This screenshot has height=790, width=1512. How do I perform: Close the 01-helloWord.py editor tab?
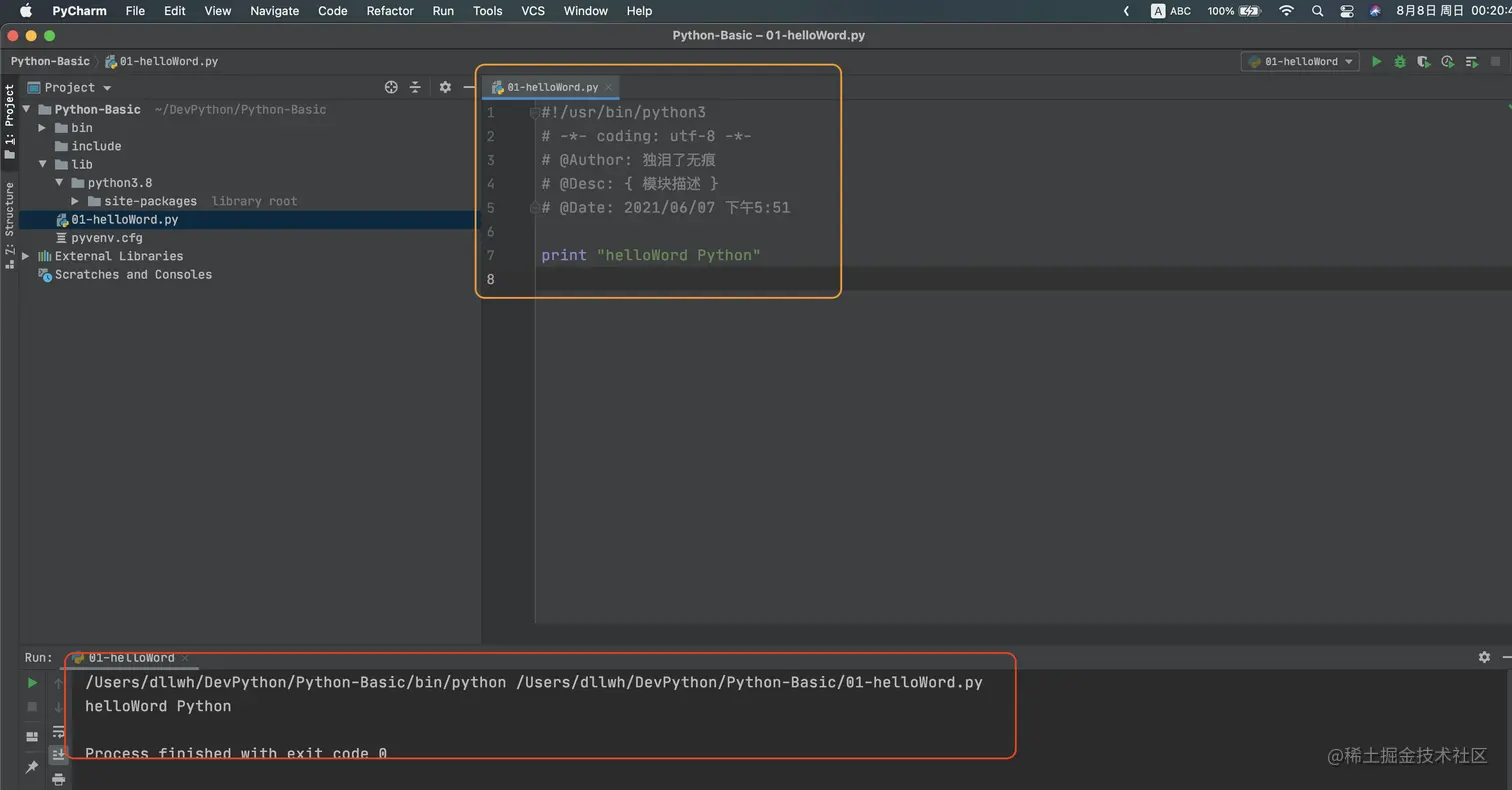pyautogui.click(x=608, y=87)
